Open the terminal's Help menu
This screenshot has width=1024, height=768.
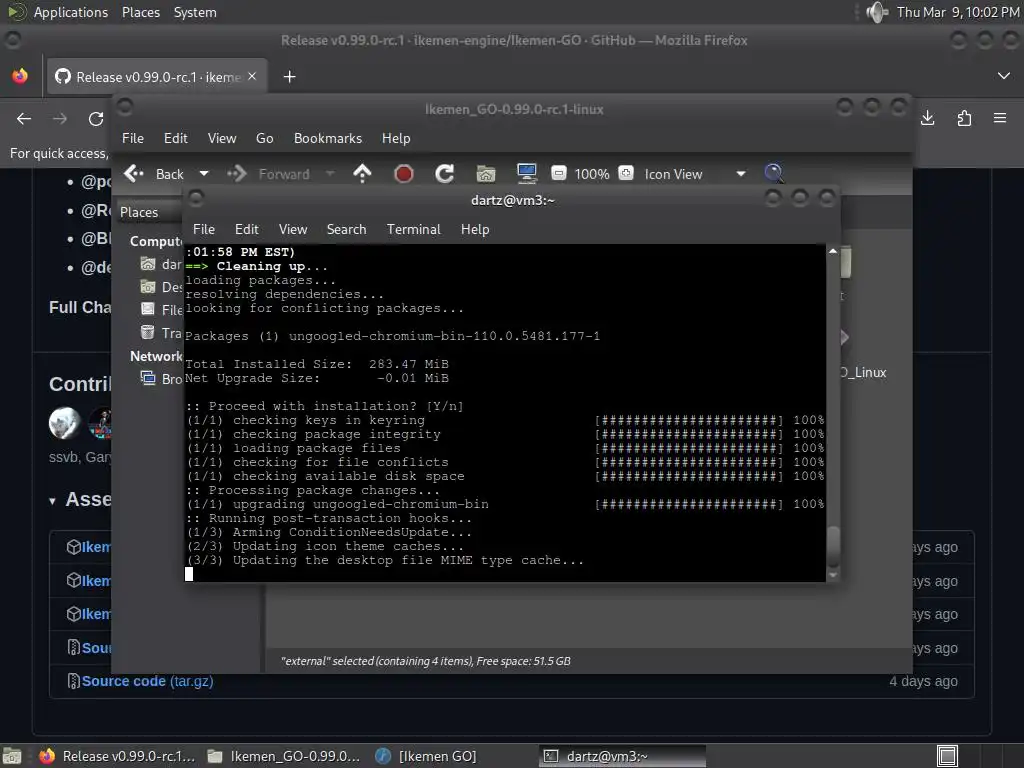coord(475,229)
